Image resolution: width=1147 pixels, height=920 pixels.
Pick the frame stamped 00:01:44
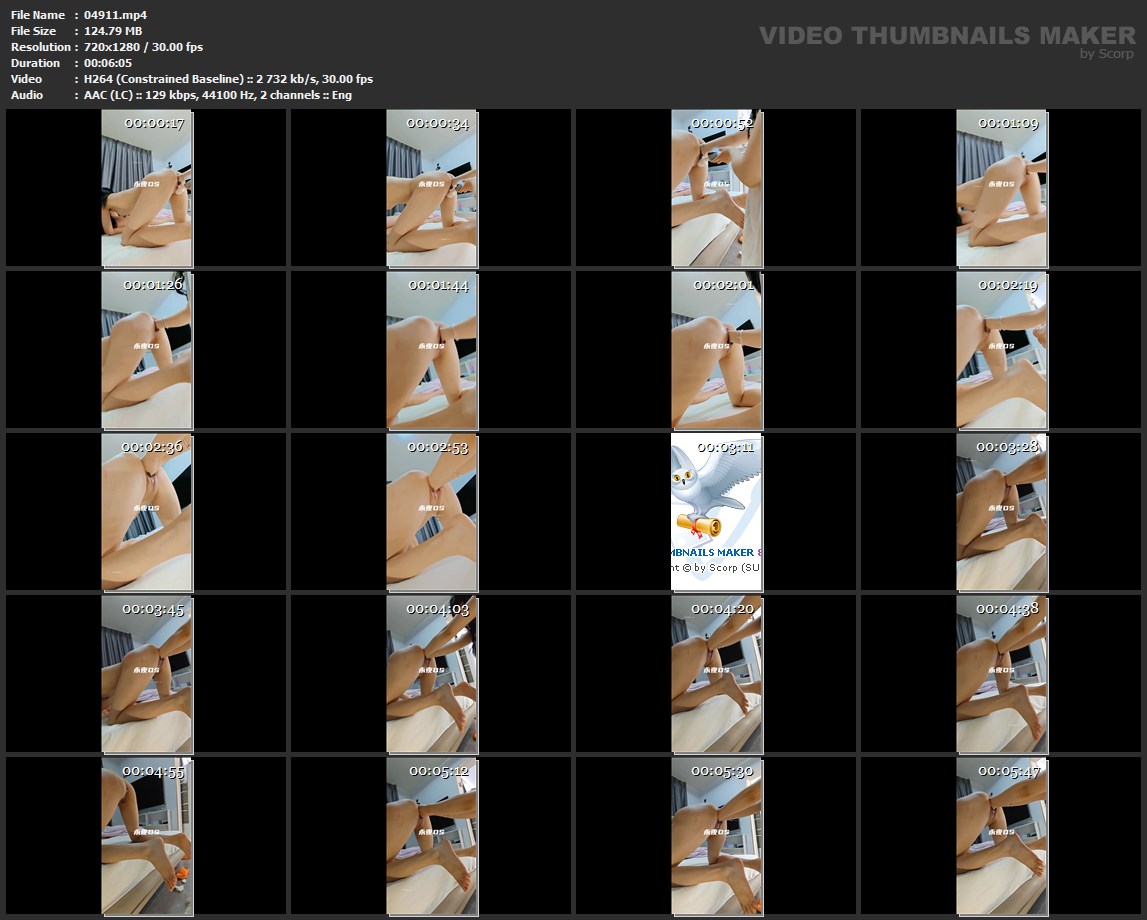click(431, 350)
